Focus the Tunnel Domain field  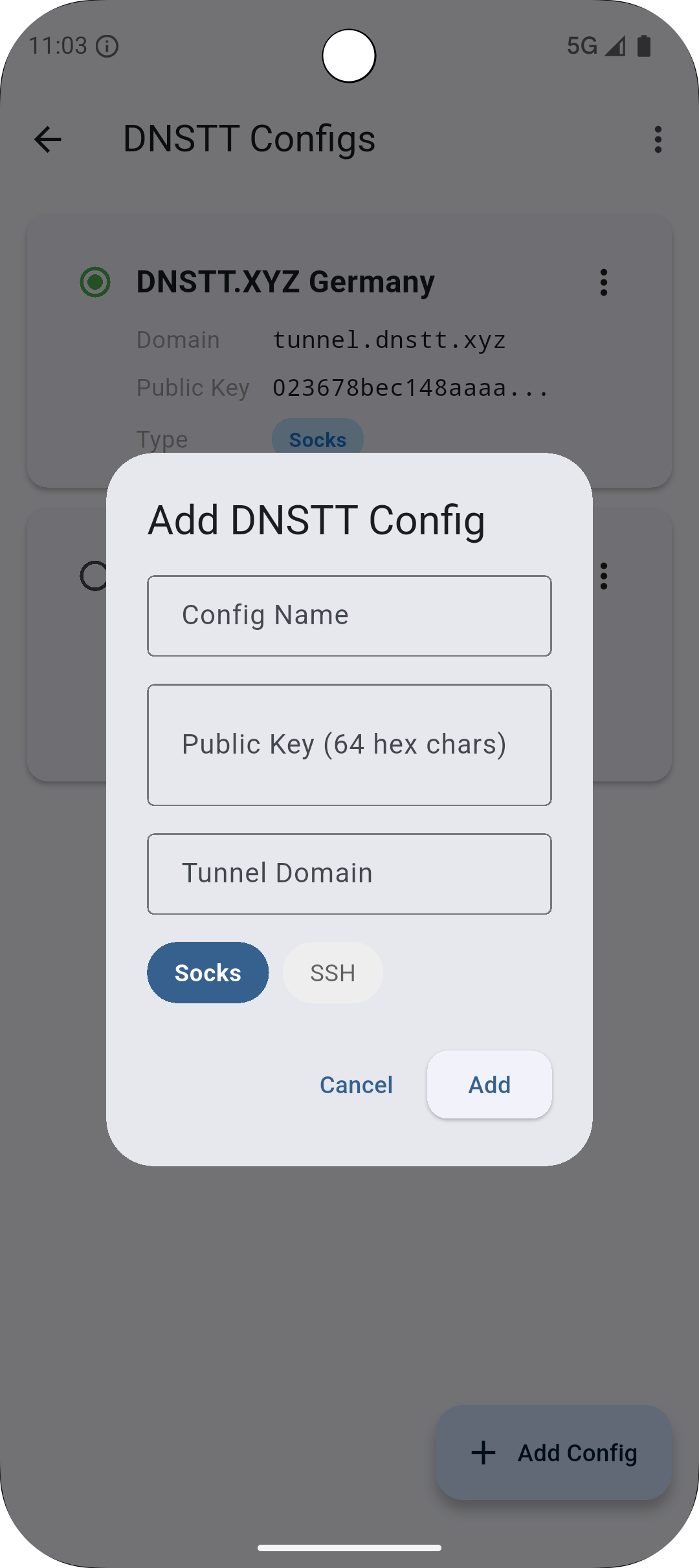pos(349,874)
